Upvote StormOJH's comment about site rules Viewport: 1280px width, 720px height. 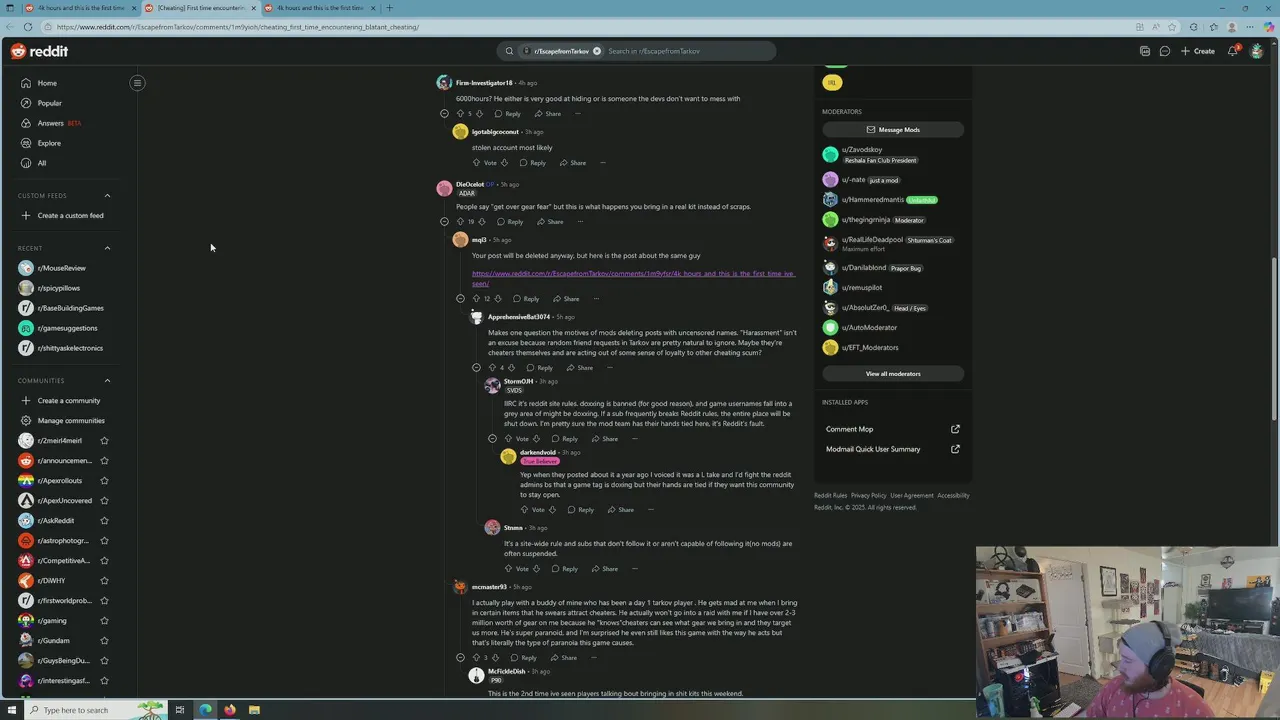click(x=508, y=439)
